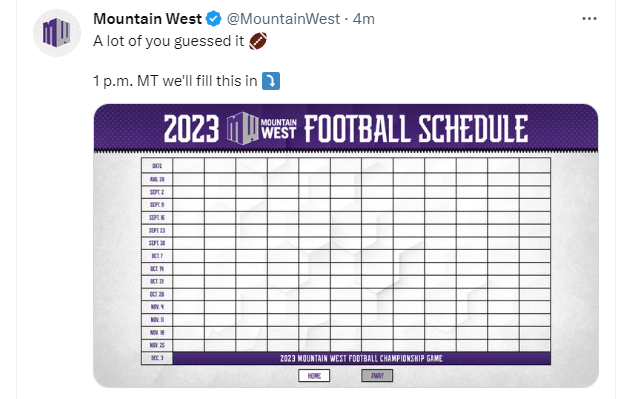Click the blue verified badge
The width and height of the screenshot is (632, 399).
[214, 19]
